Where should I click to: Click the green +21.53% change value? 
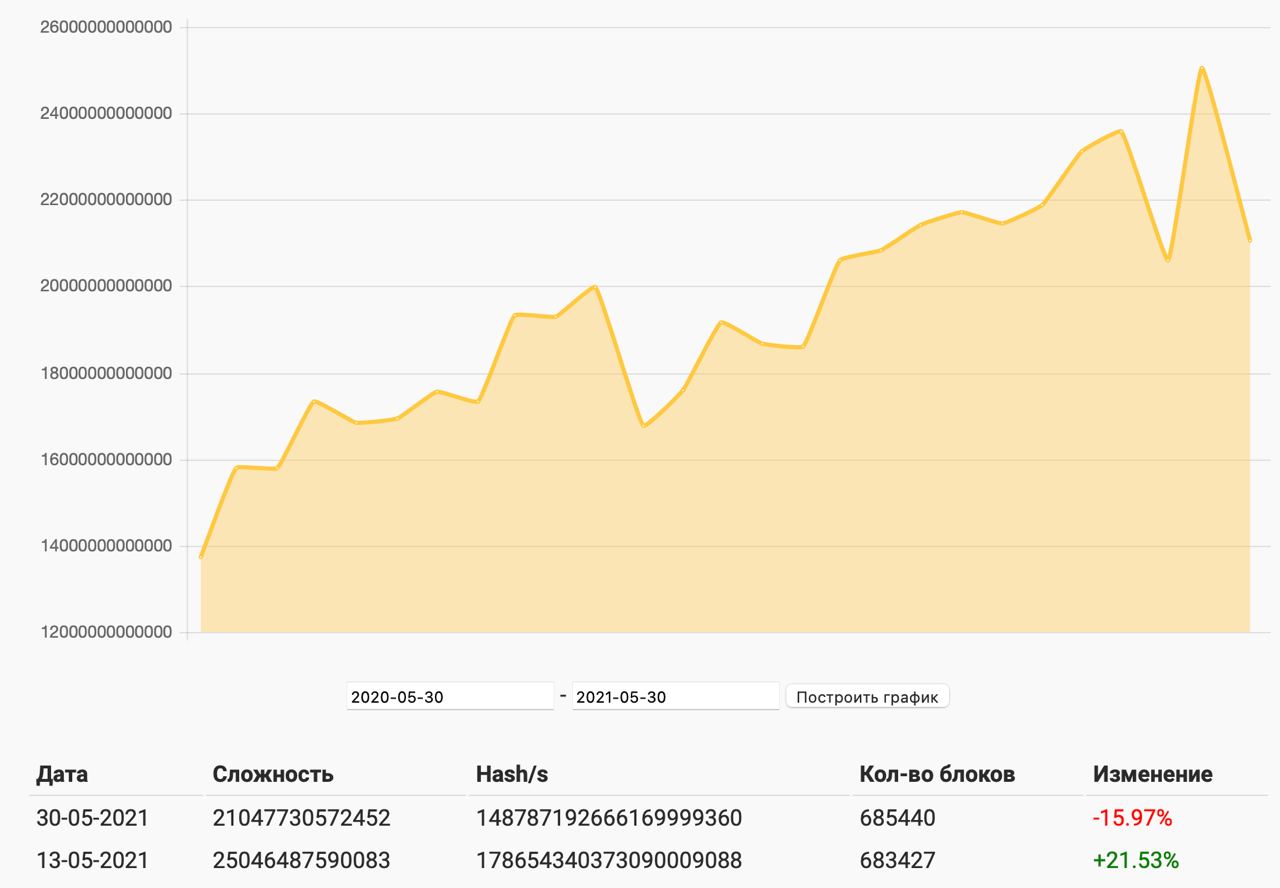[x=1136, y=860]
